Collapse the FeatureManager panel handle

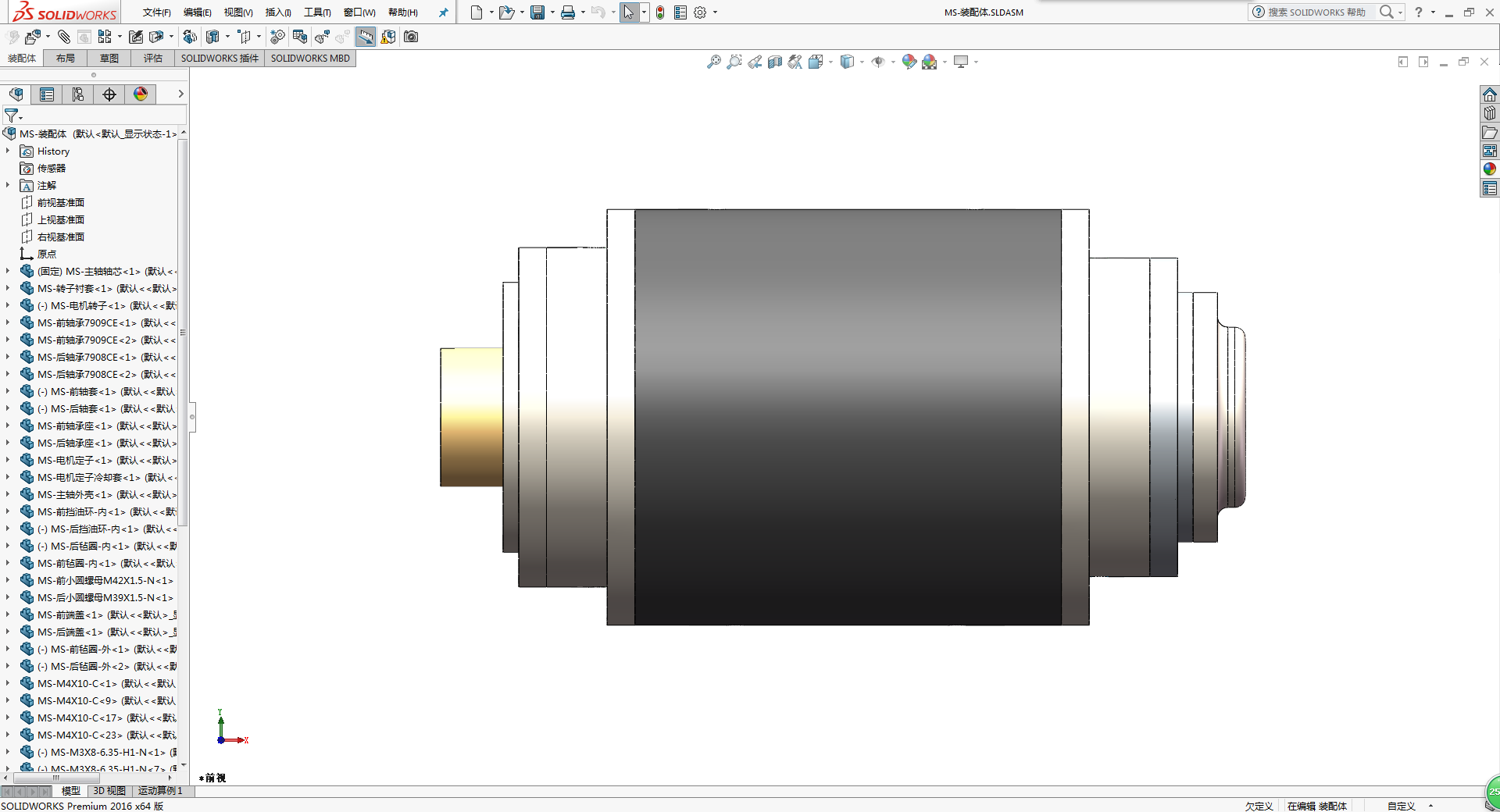pyautogui.click(x=192, y=416)
